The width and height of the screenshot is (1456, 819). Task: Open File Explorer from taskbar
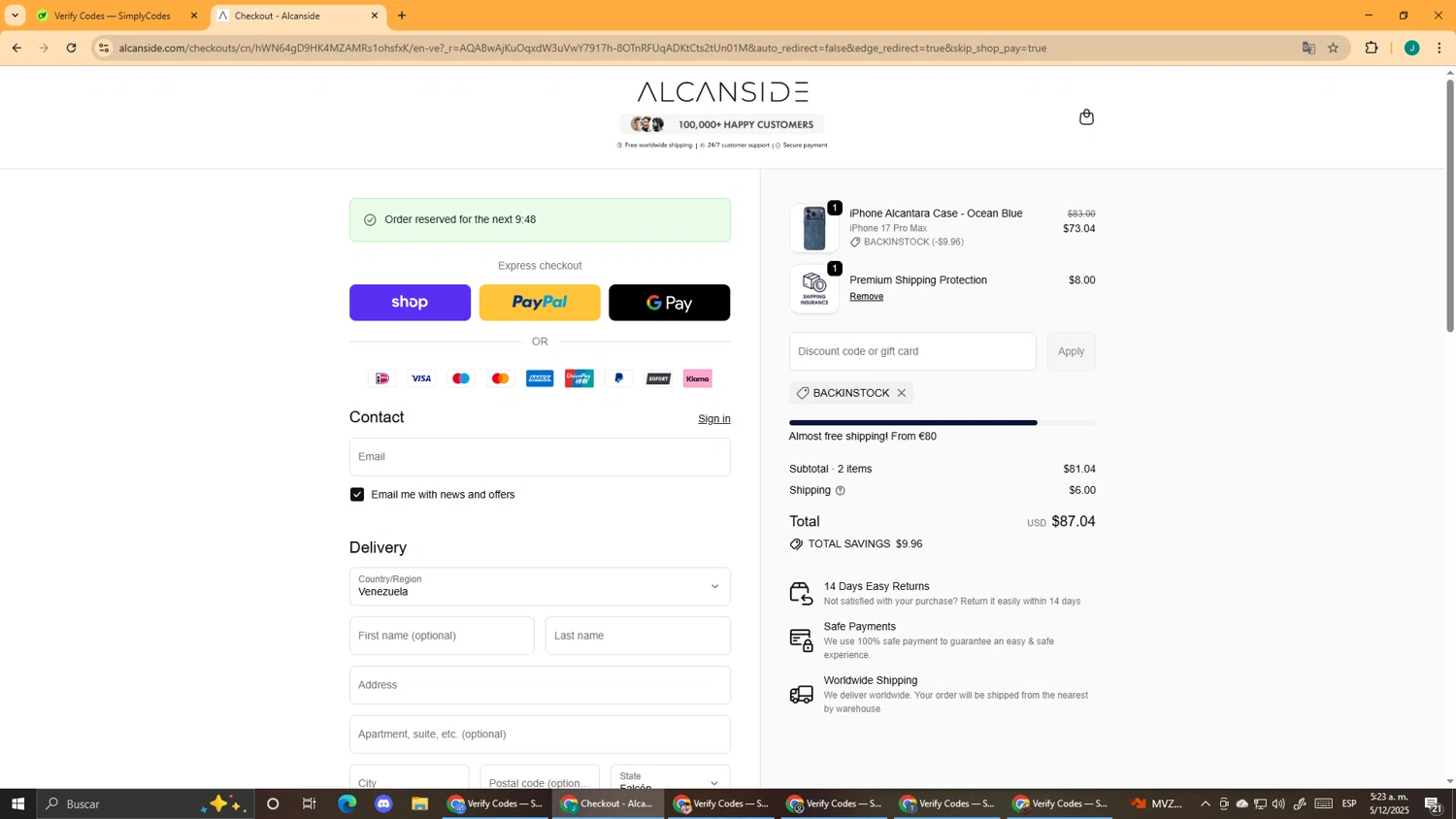coord(419,804)
